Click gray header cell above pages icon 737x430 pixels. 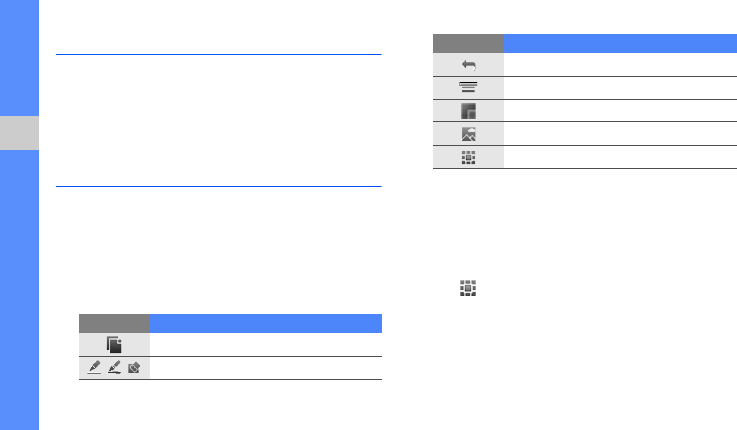[114, 323]
